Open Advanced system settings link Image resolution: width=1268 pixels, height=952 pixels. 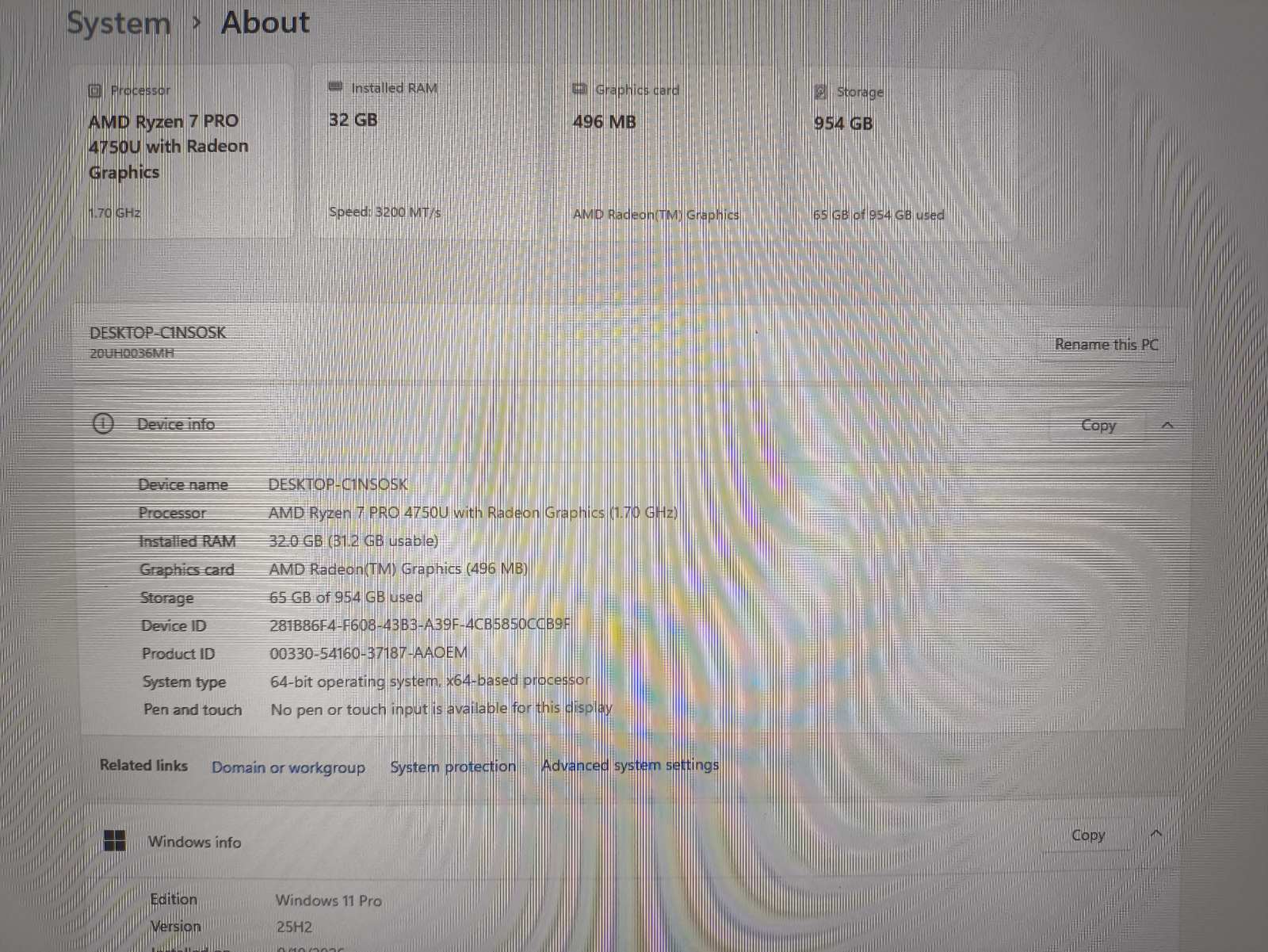click(x=630, y=765)
